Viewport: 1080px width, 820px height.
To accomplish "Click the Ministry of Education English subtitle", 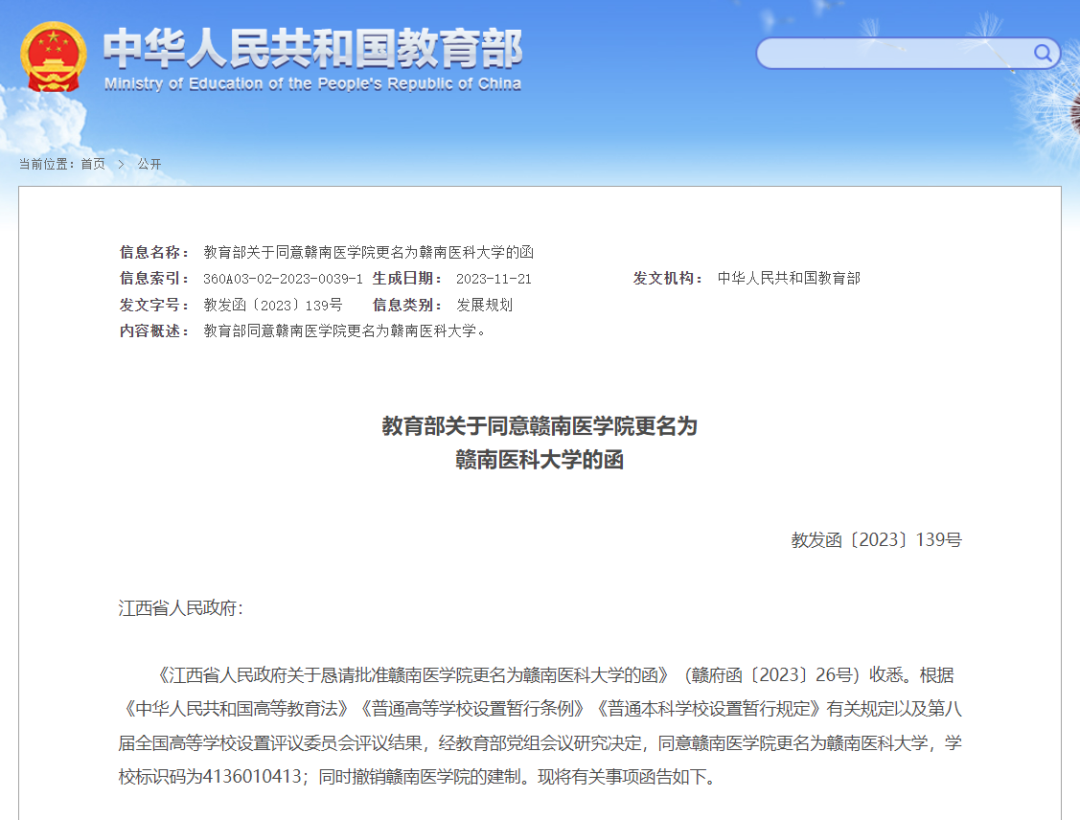I will click(x=313, y=84).
